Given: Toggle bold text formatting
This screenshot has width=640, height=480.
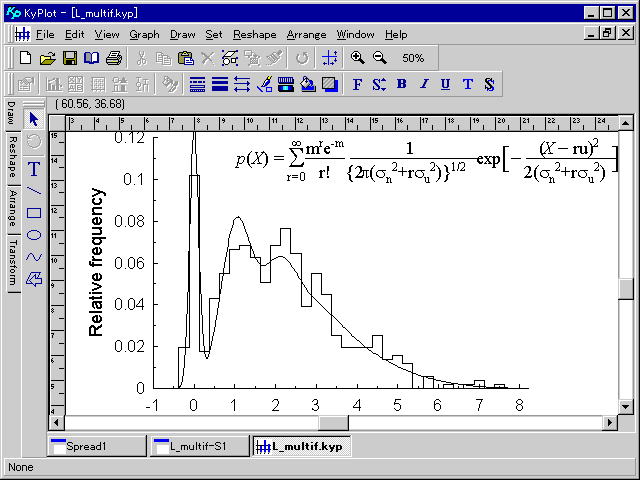Looking at the screenshot, I should click(401, 84).
